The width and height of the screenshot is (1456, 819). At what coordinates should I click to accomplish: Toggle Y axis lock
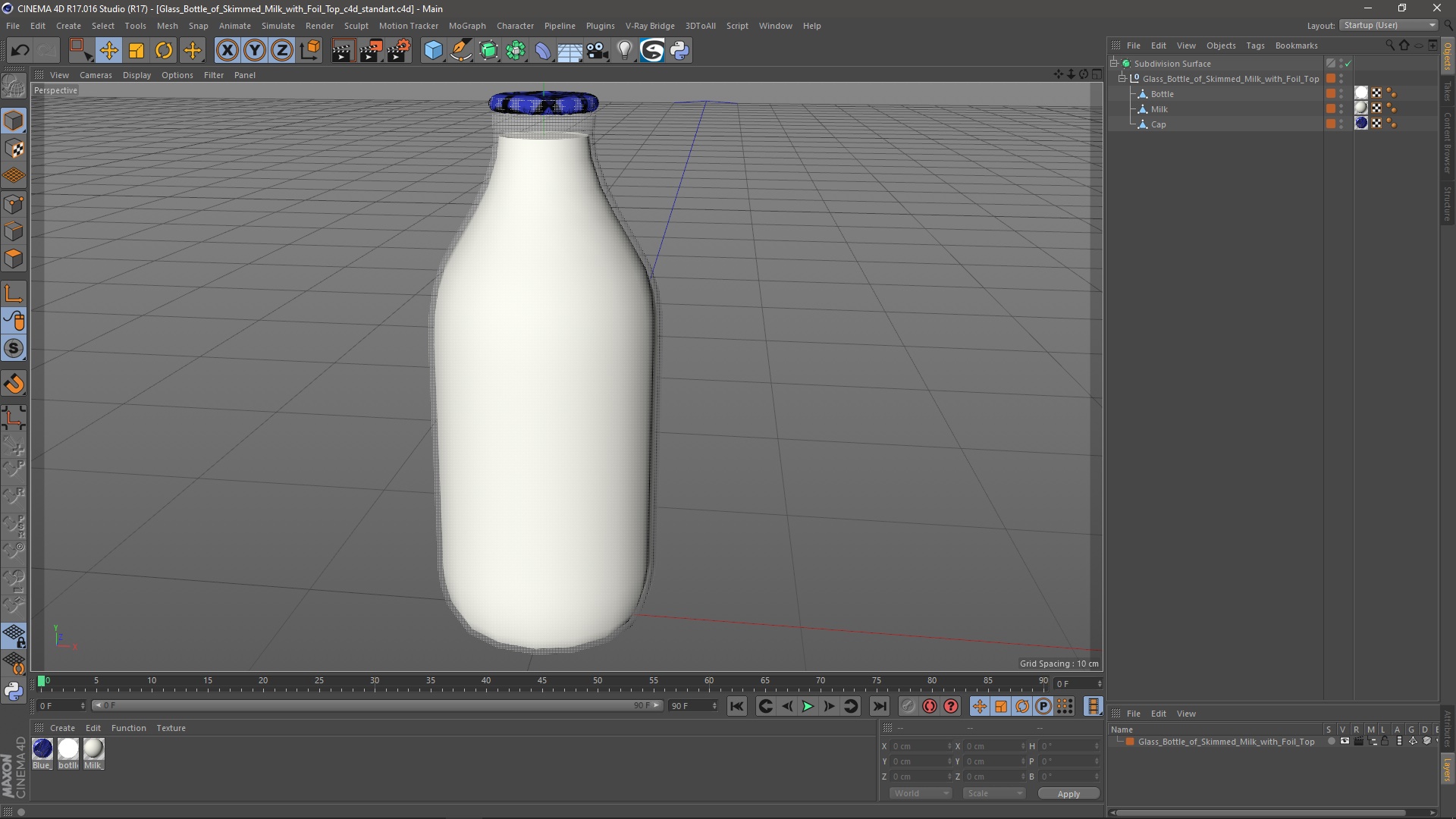(x=255, y=51)
